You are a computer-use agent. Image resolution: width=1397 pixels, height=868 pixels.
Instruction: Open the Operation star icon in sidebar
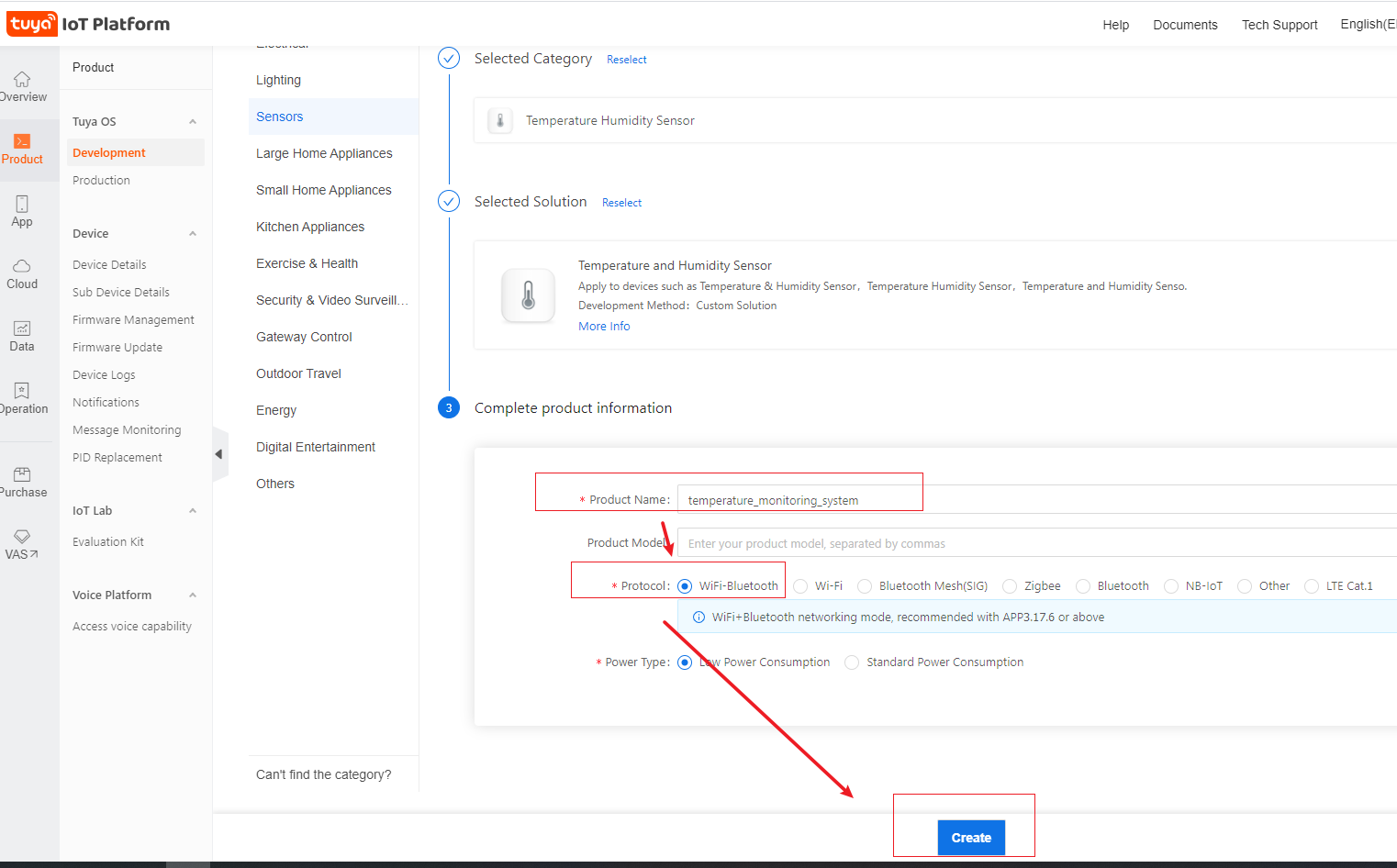(x=22, y=391)
